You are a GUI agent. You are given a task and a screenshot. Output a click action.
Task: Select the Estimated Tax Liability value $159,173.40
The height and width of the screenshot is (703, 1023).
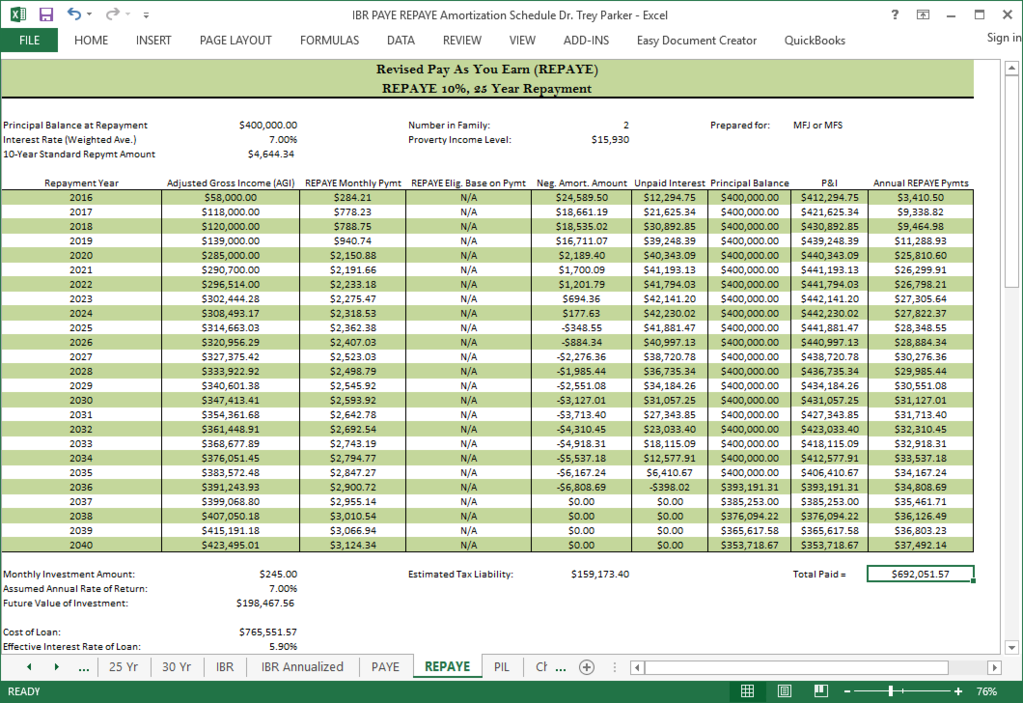click(600, 575)
